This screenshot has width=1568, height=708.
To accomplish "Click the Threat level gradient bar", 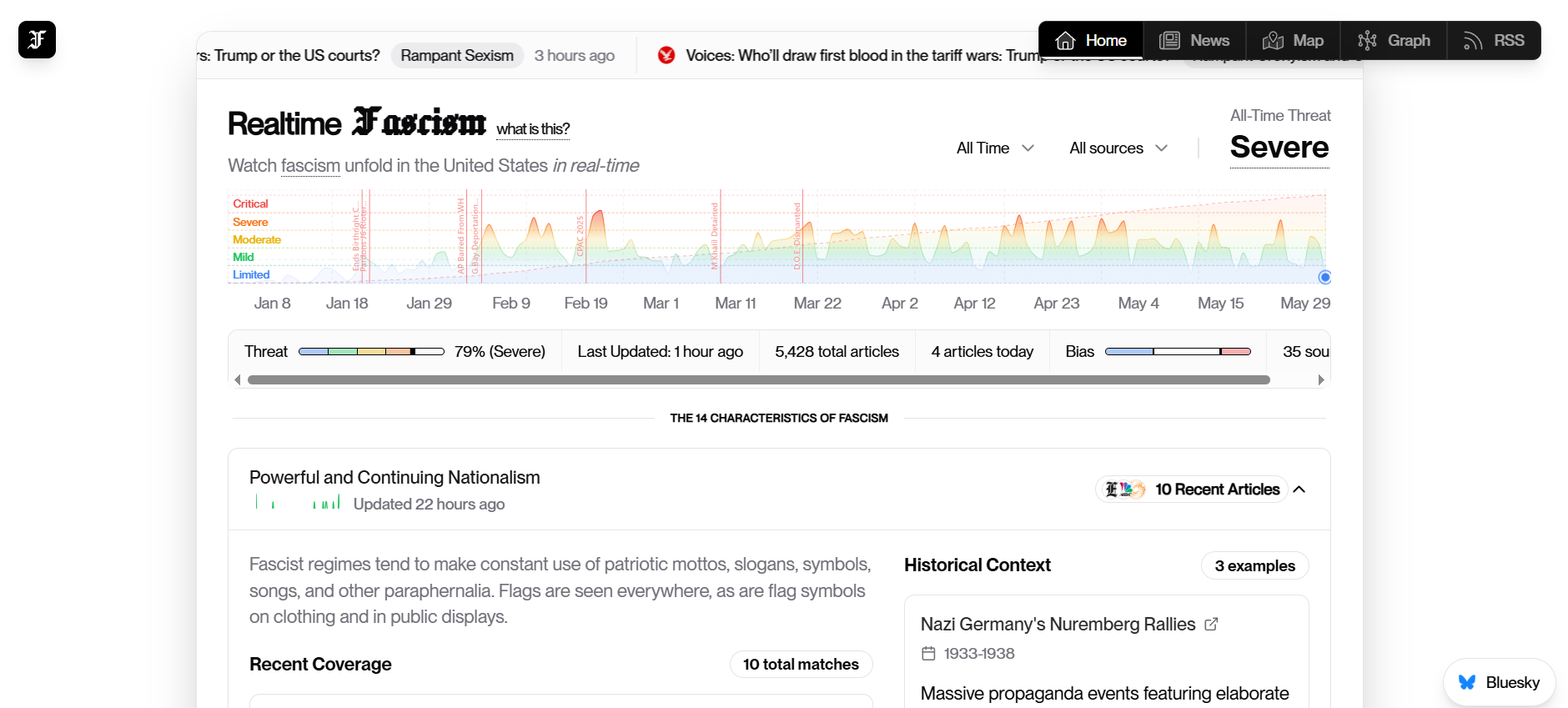I will click(x=371, y=352).
